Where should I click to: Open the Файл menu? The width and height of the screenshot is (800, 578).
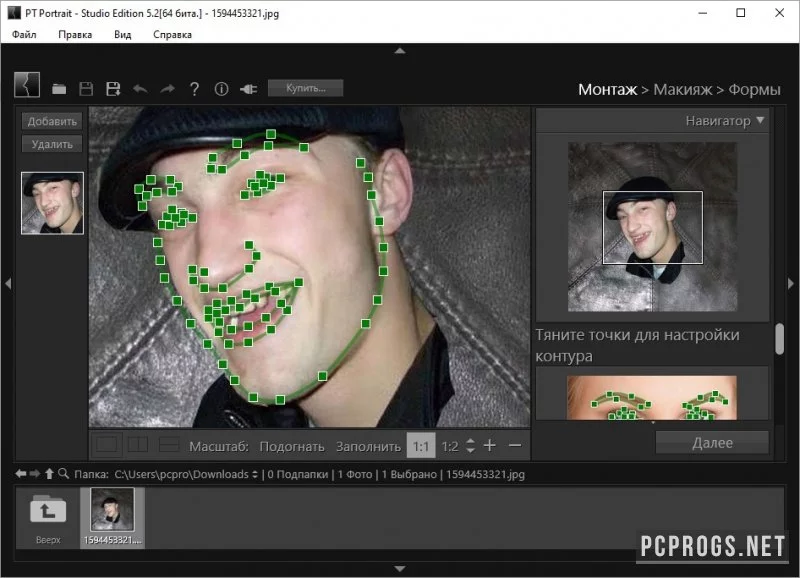click(24, 34)
